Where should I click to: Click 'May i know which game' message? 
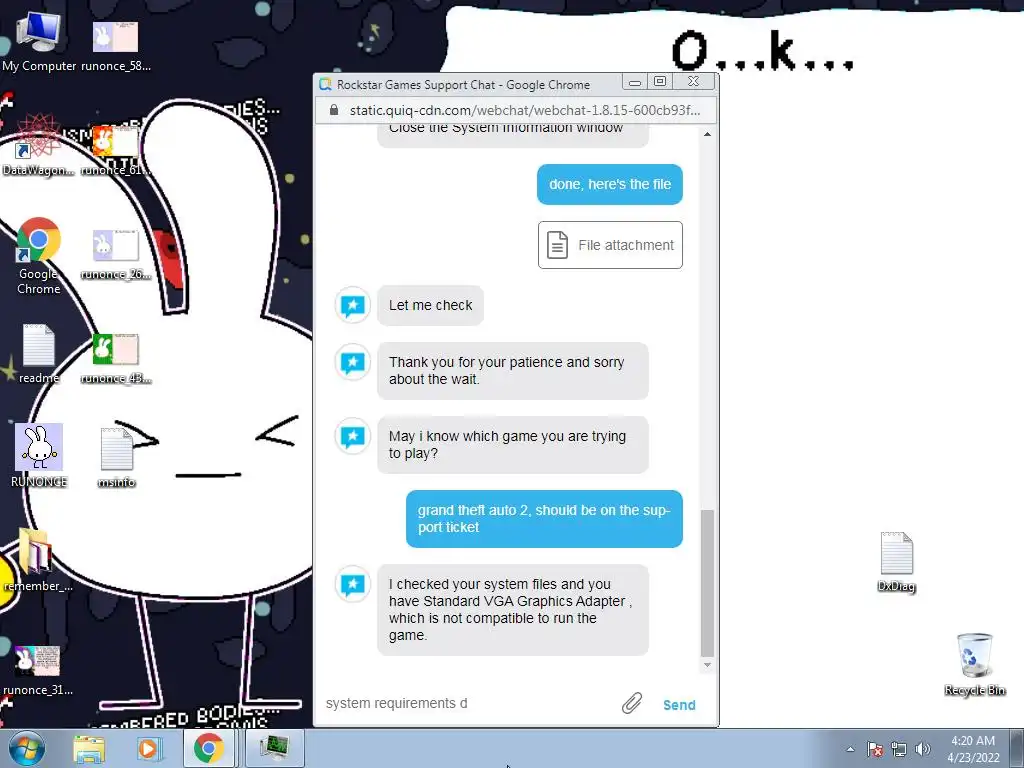pyautogui.click(x=513, y=445)
